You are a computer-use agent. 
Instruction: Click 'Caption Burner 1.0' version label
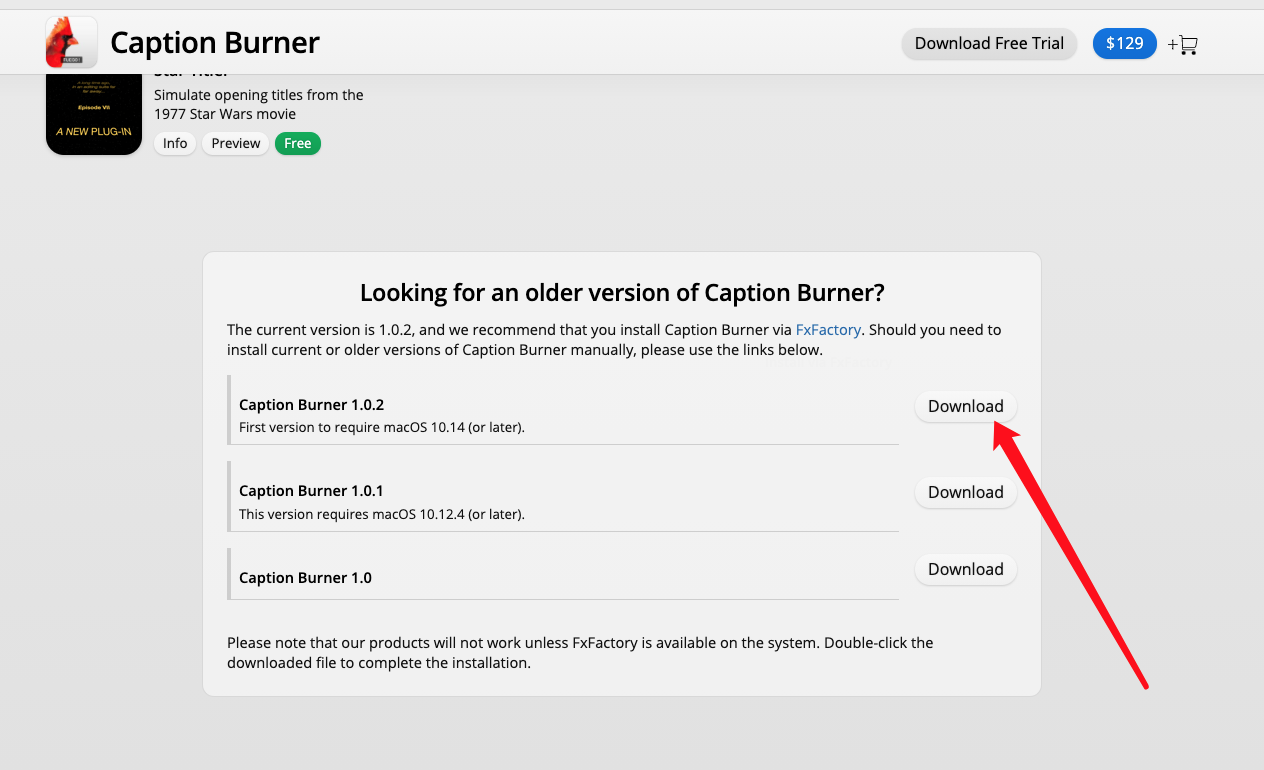point(305,578)
